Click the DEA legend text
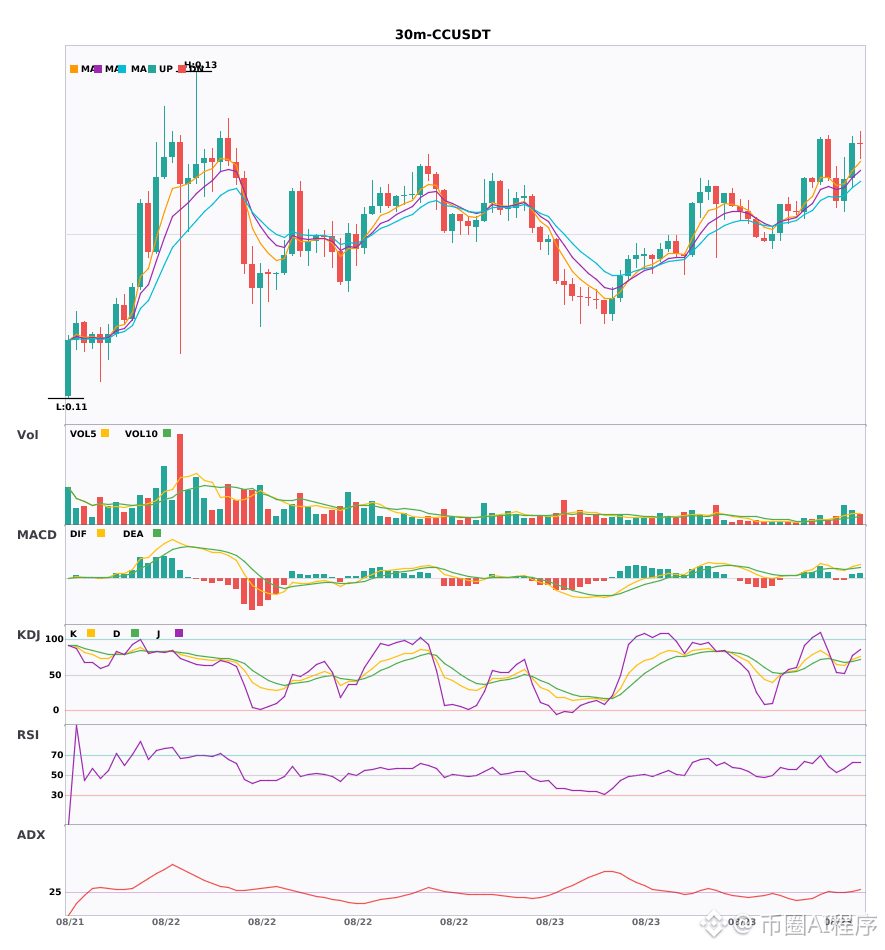This screenshot has width=885, height=950. click(133, 534)
